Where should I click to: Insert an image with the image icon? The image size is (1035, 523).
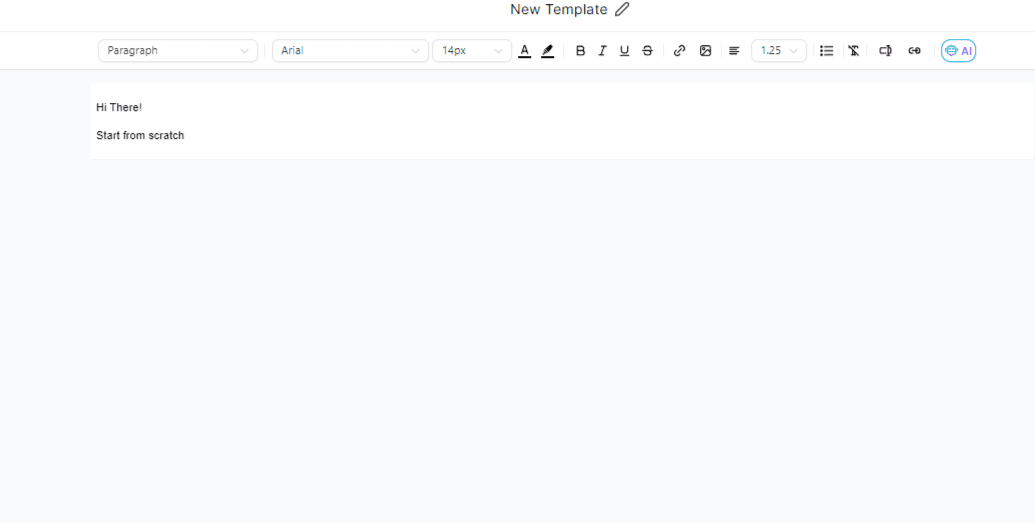[x=706, y=51]
